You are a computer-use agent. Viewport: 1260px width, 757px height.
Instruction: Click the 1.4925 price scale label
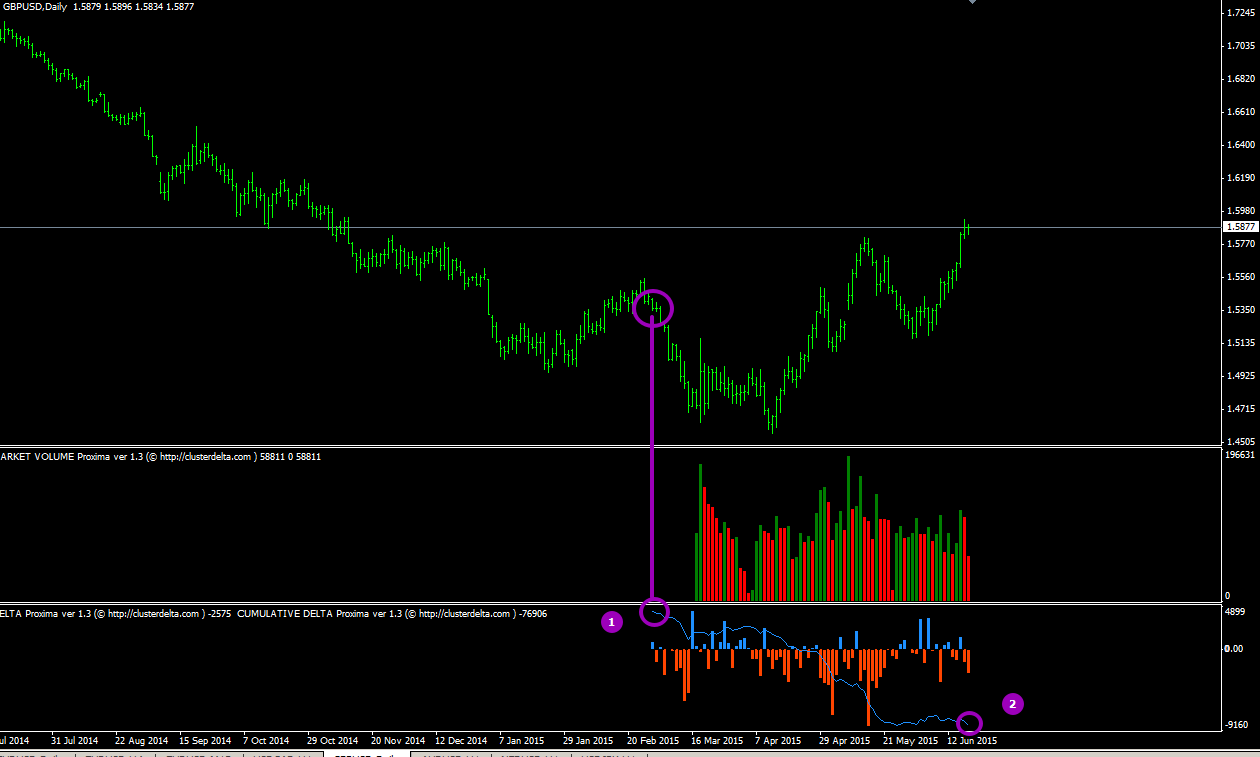click(x=1240, y=376)
